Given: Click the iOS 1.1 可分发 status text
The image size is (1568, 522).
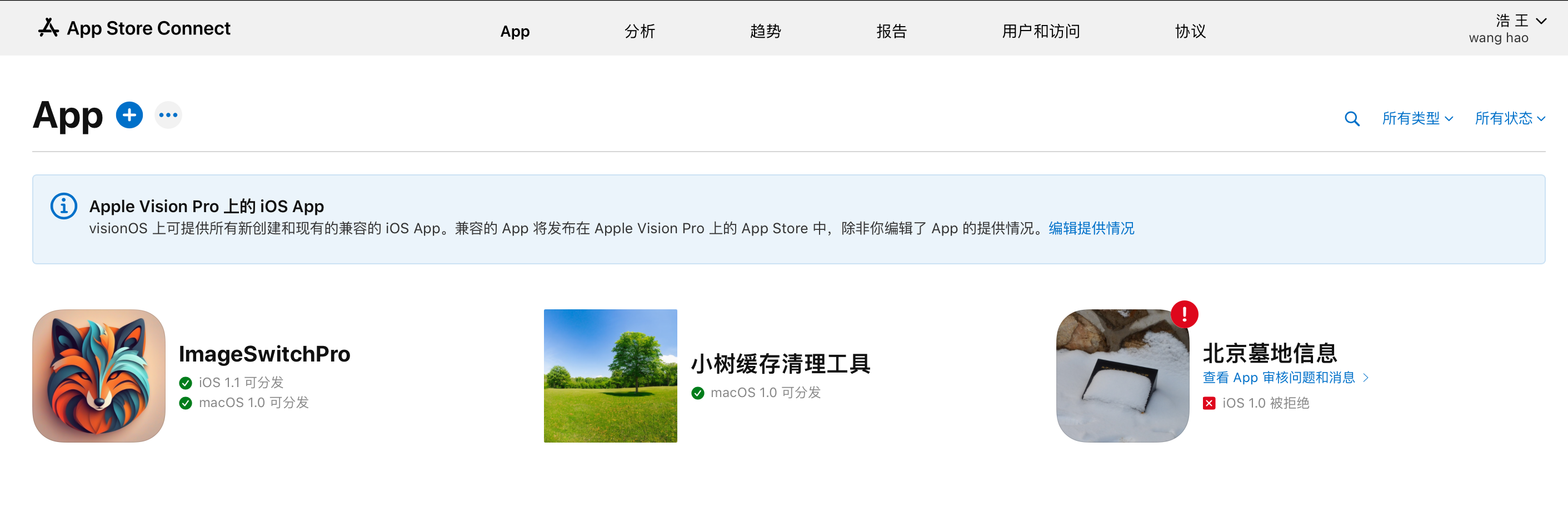Looking at the screenshot, I should pos(241,383).
